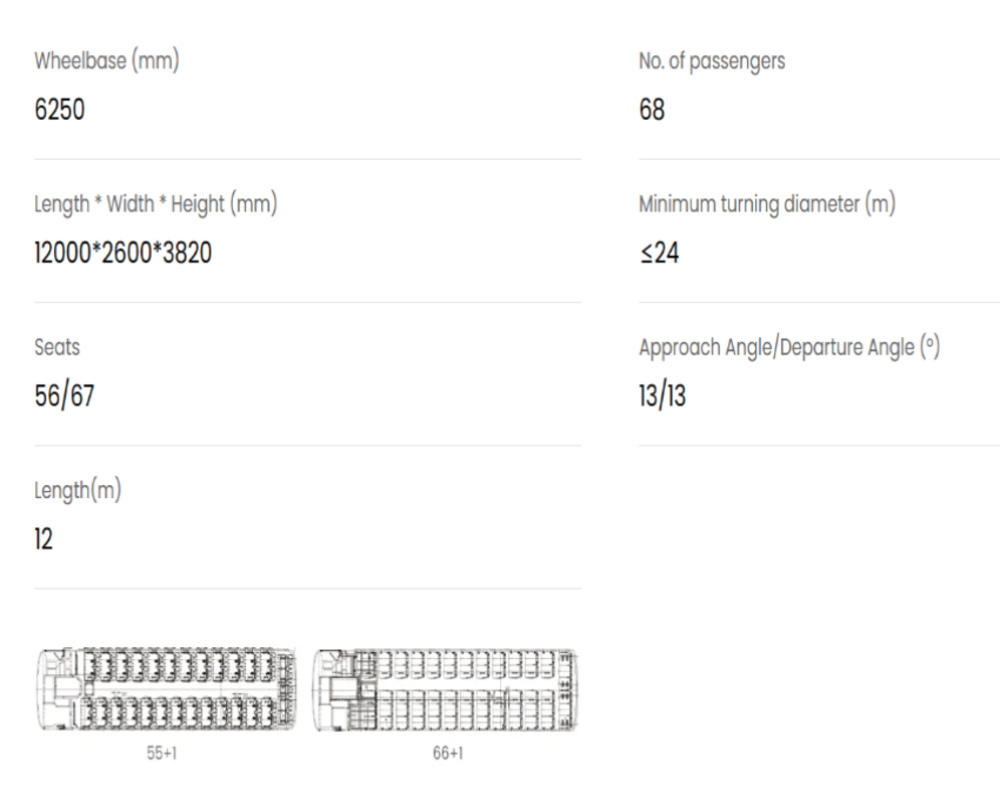Select the 66+1 caption text

coord(448,753)
